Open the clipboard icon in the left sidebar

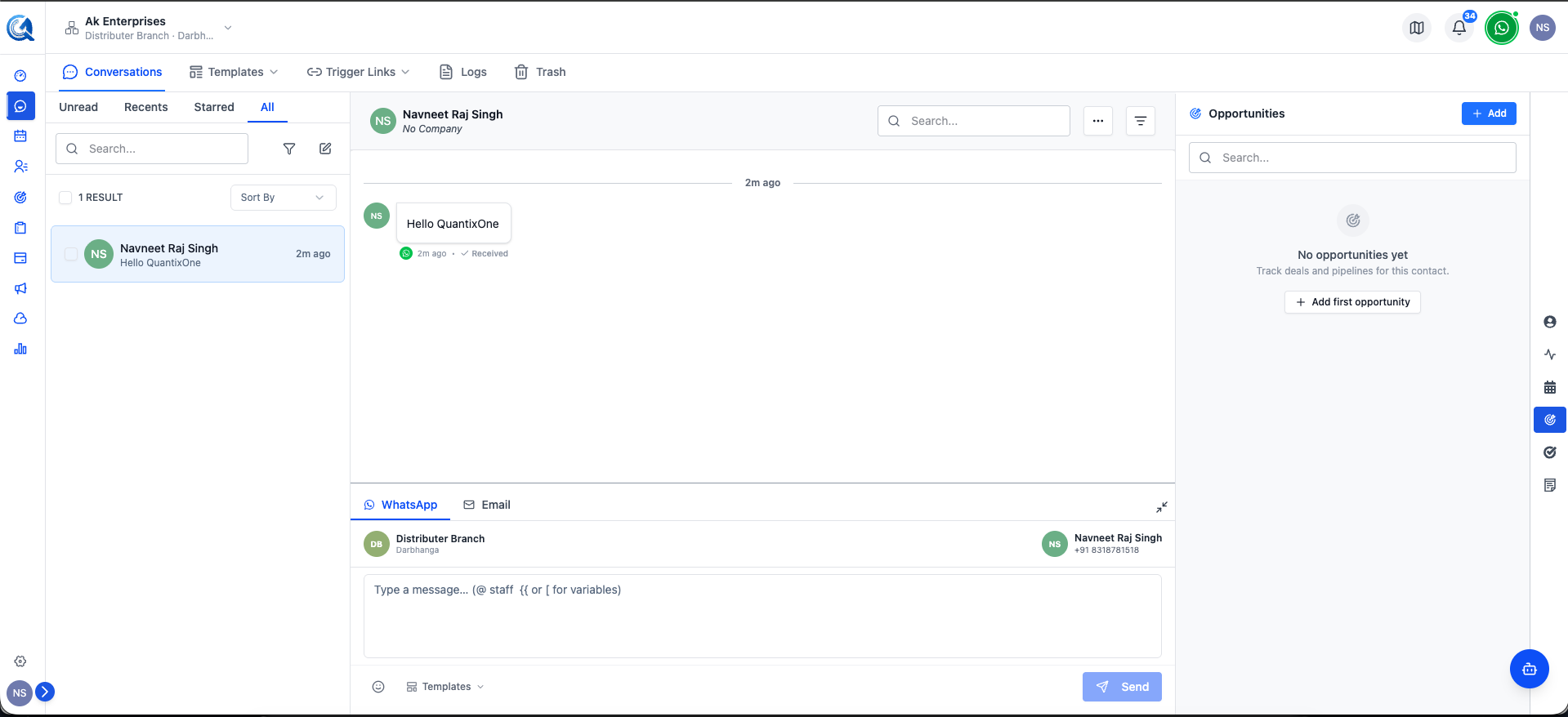pyautogui.click(x=20, y=228)
